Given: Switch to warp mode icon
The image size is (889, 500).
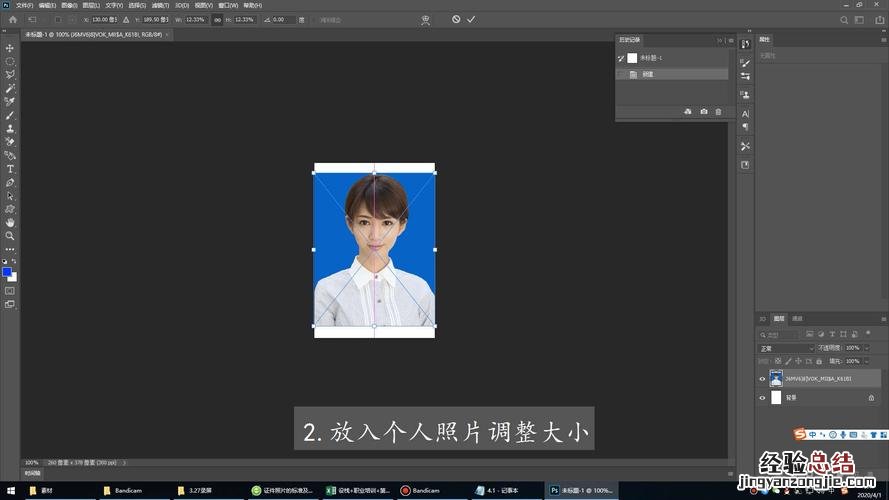Looking at the screenshot, I should tap(425, 19).
